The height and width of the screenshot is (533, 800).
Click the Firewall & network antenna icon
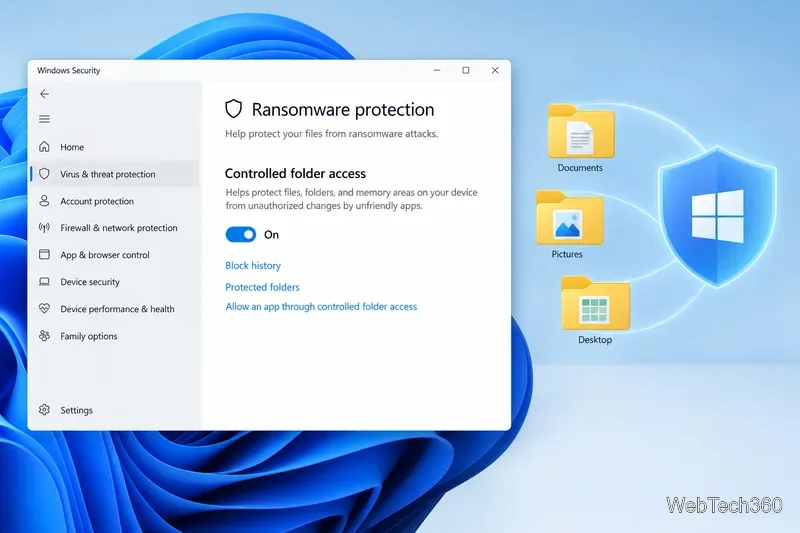(44, 227)
